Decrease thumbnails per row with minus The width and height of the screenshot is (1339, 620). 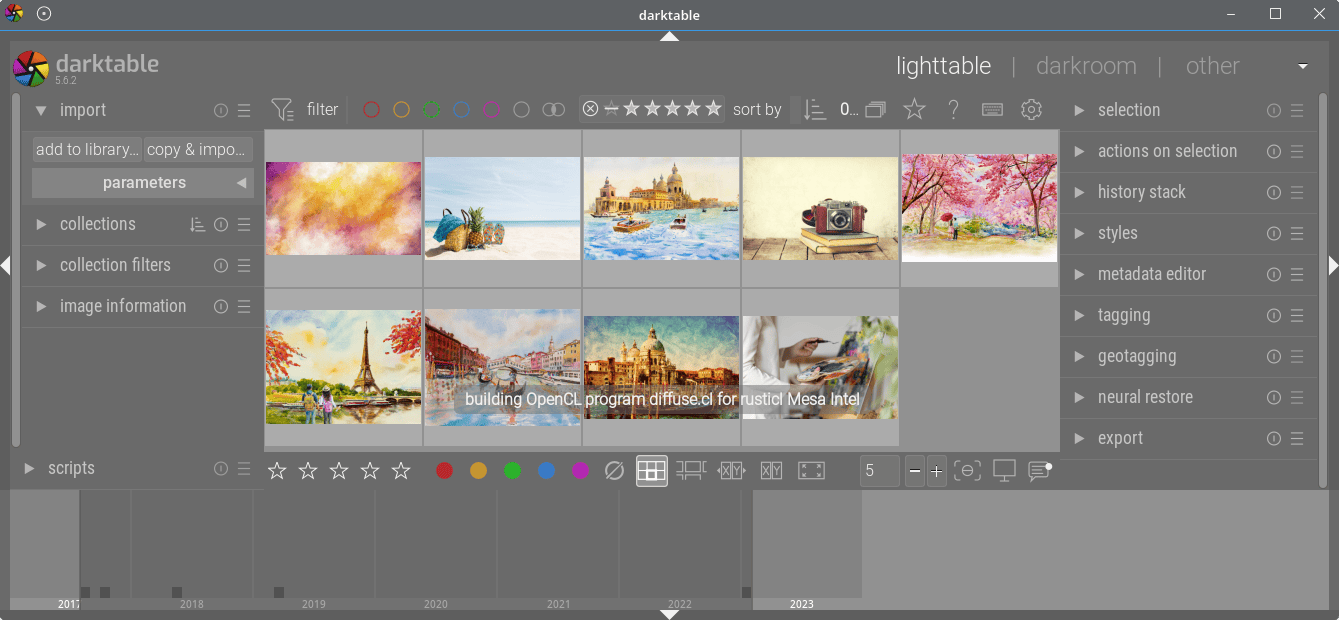pyautogui.click(x=915, y=471)
